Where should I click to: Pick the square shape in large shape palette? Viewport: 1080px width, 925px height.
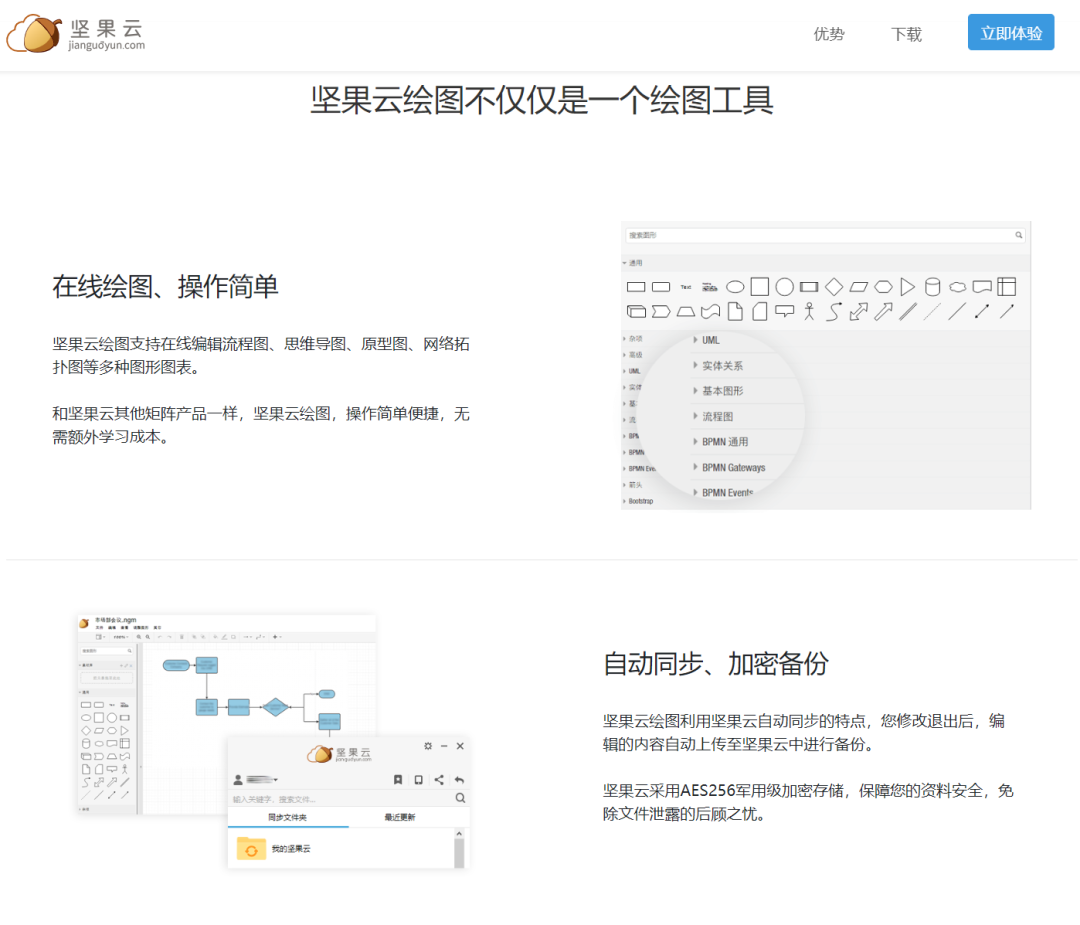coord(760,287)
